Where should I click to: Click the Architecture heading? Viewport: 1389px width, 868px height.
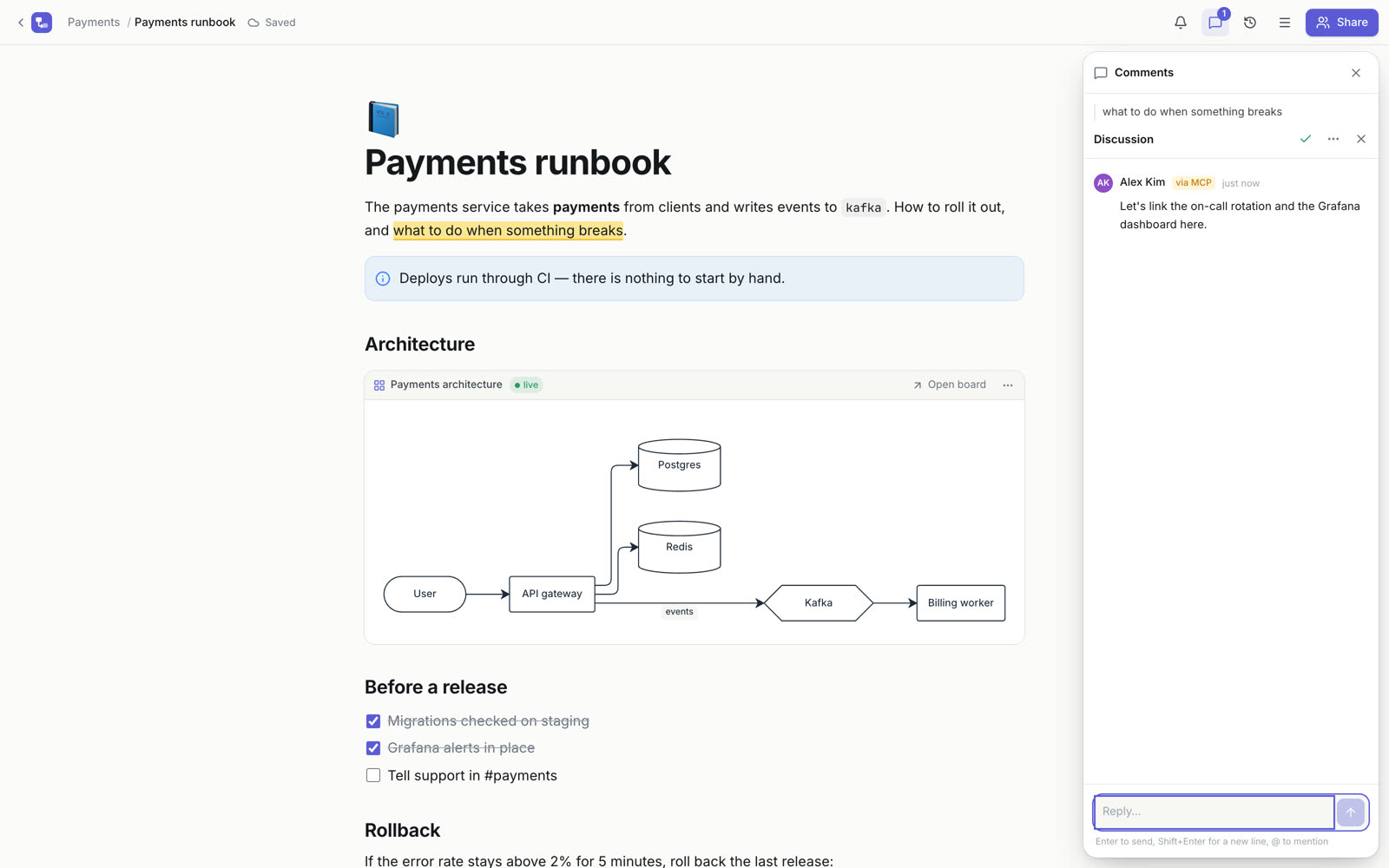(x=419, y=345)
